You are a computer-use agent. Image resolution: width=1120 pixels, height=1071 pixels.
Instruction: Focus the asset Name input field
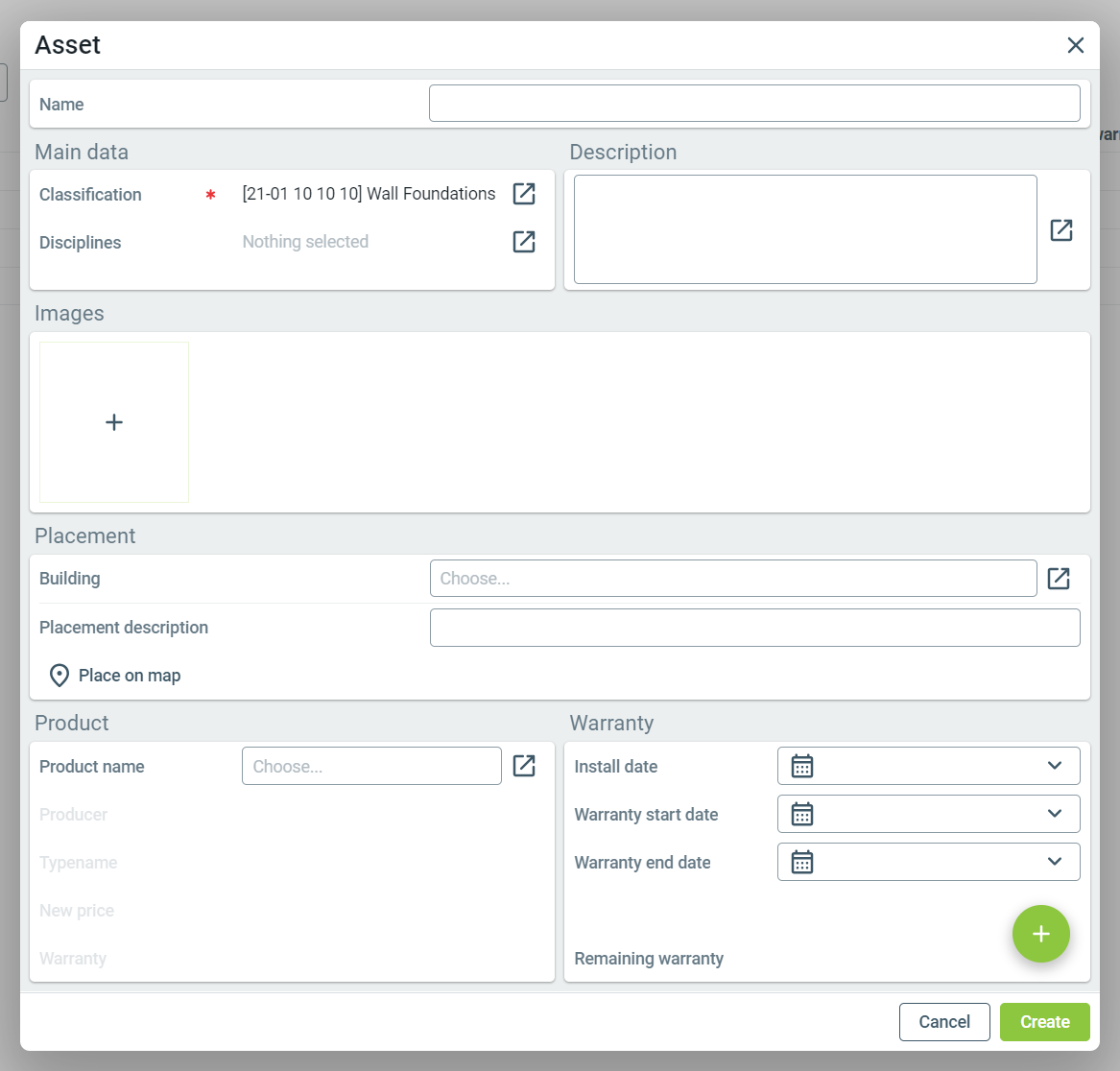pyautogui.click(x=754, y=104)
